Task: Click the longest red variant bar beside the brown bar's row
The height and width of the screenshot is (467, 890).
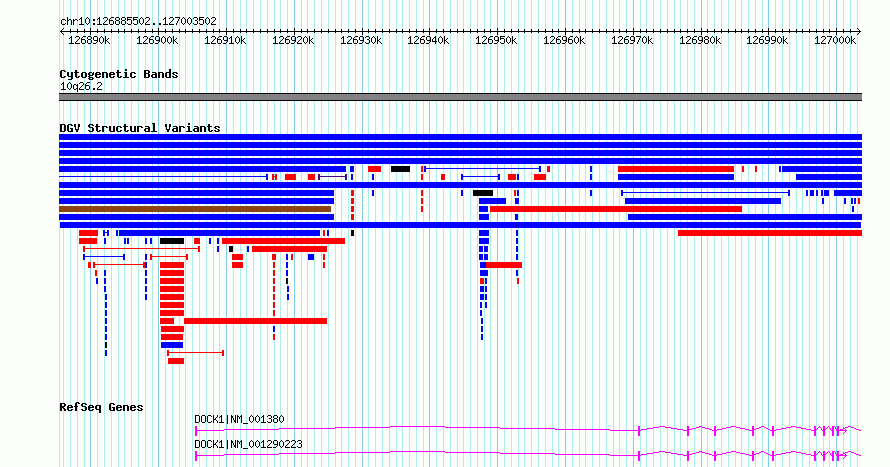Action: click(x=616, y=209)
